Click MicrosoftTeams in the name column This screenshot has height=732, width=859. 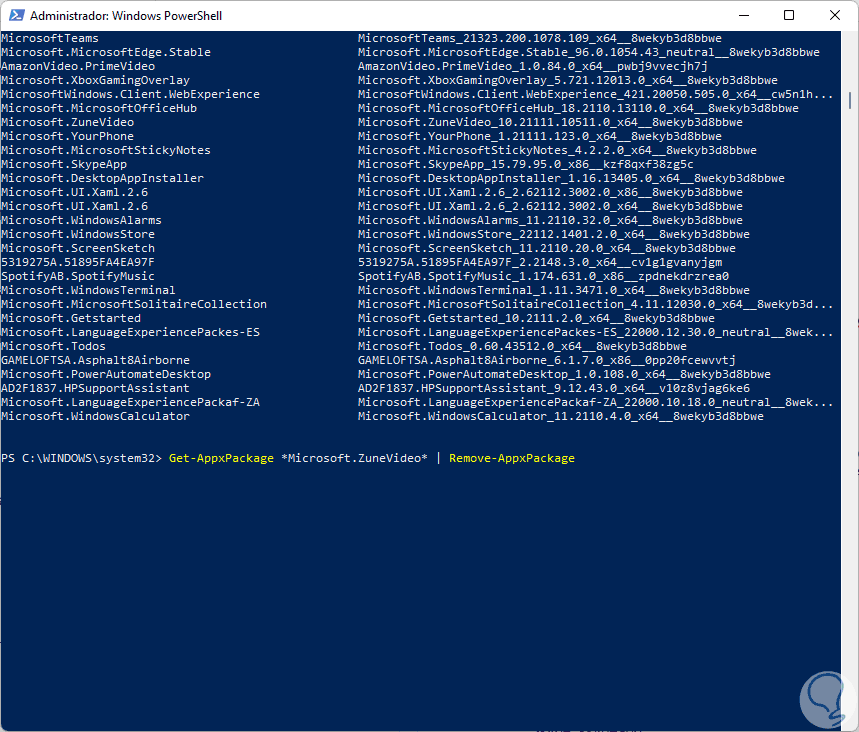tap(50, 38)
